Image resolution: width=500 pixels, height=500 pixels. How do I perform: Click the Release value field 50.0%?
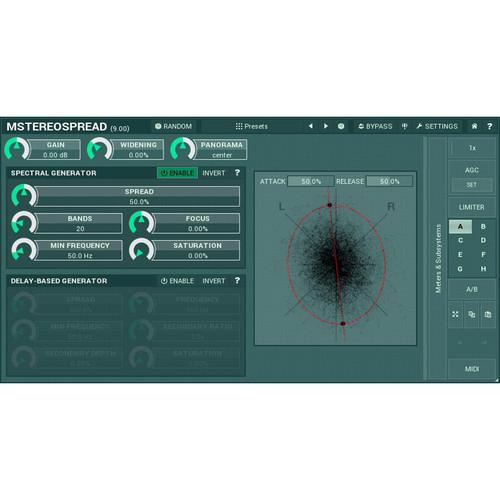click(389, 181)
